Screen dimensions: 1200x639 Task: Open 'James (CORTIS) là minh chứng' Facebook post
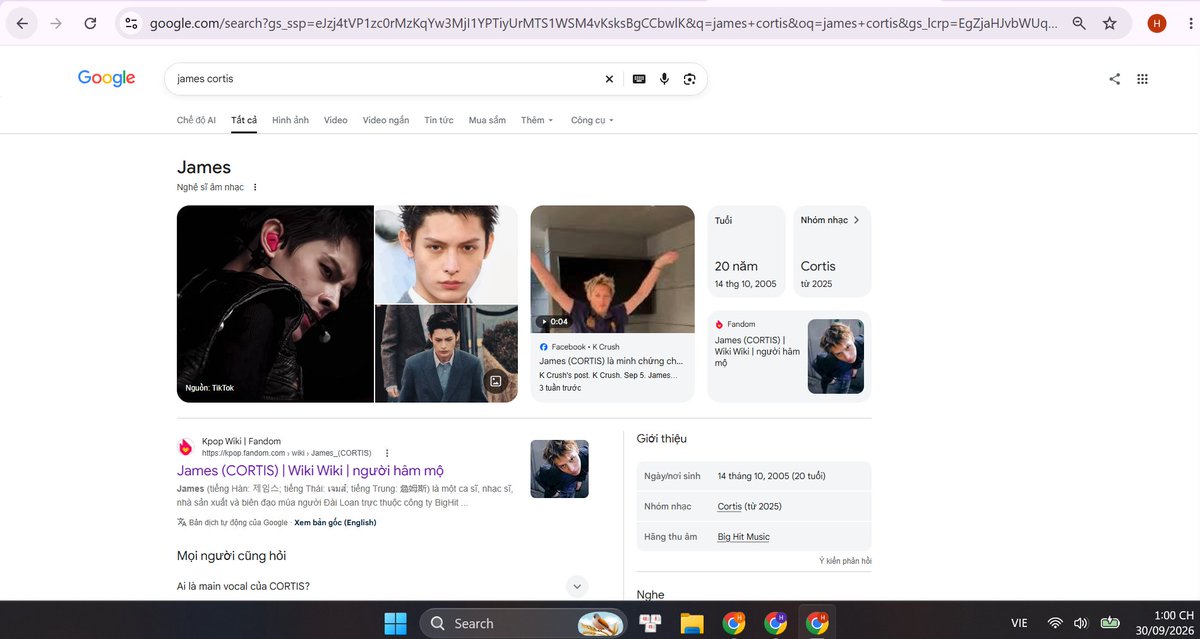(611, 360)
